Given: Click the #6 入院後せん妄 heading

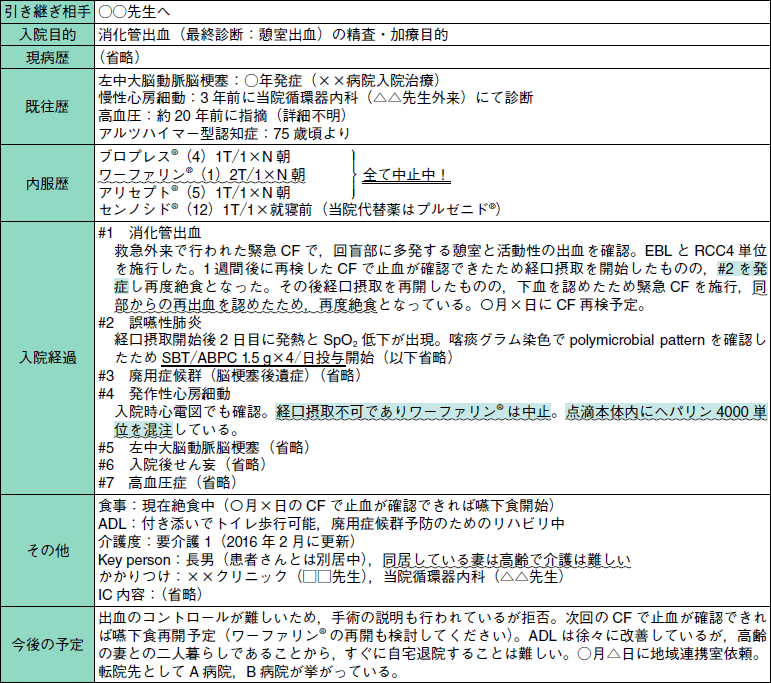Looking at the screenshot, I should click(x=183, y=465).
